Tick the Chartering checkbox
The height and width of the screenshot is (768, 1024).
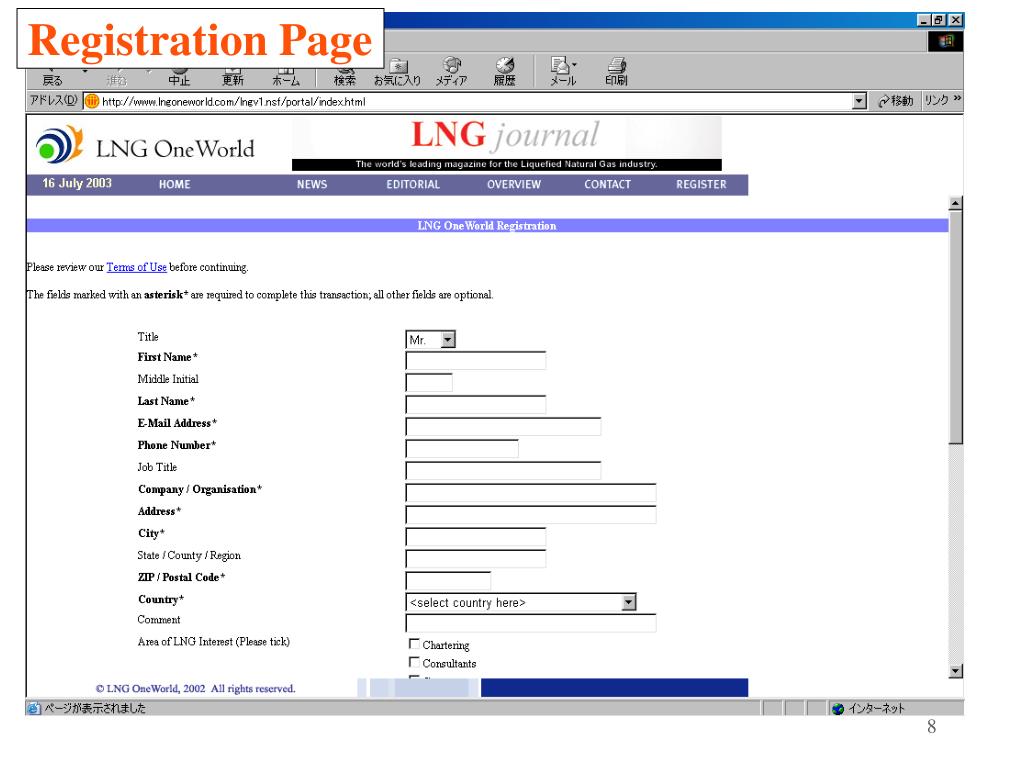pos(414,644)
